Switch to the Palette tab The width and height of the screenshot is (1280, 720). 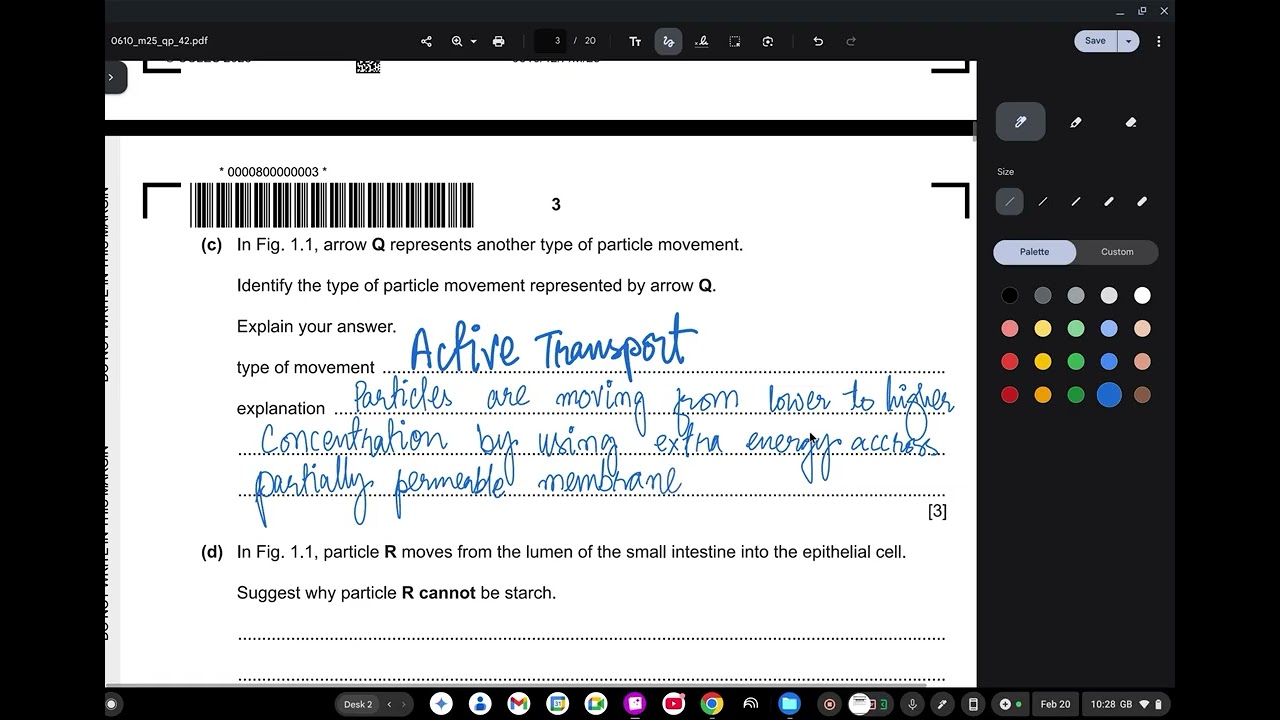point(1034,252)
